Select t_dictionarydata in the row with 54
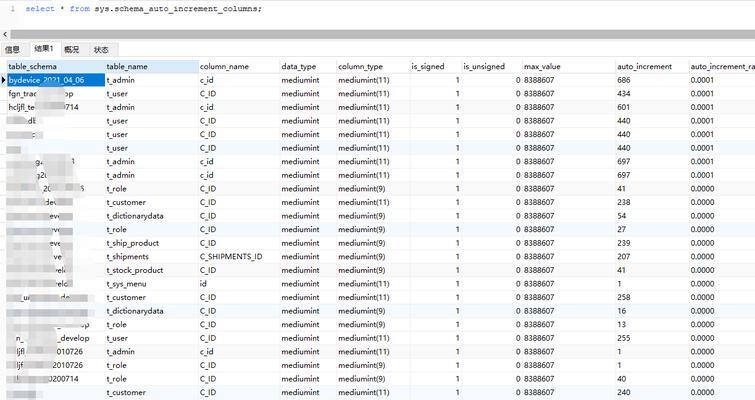The image size is (755, 400). 135,216
